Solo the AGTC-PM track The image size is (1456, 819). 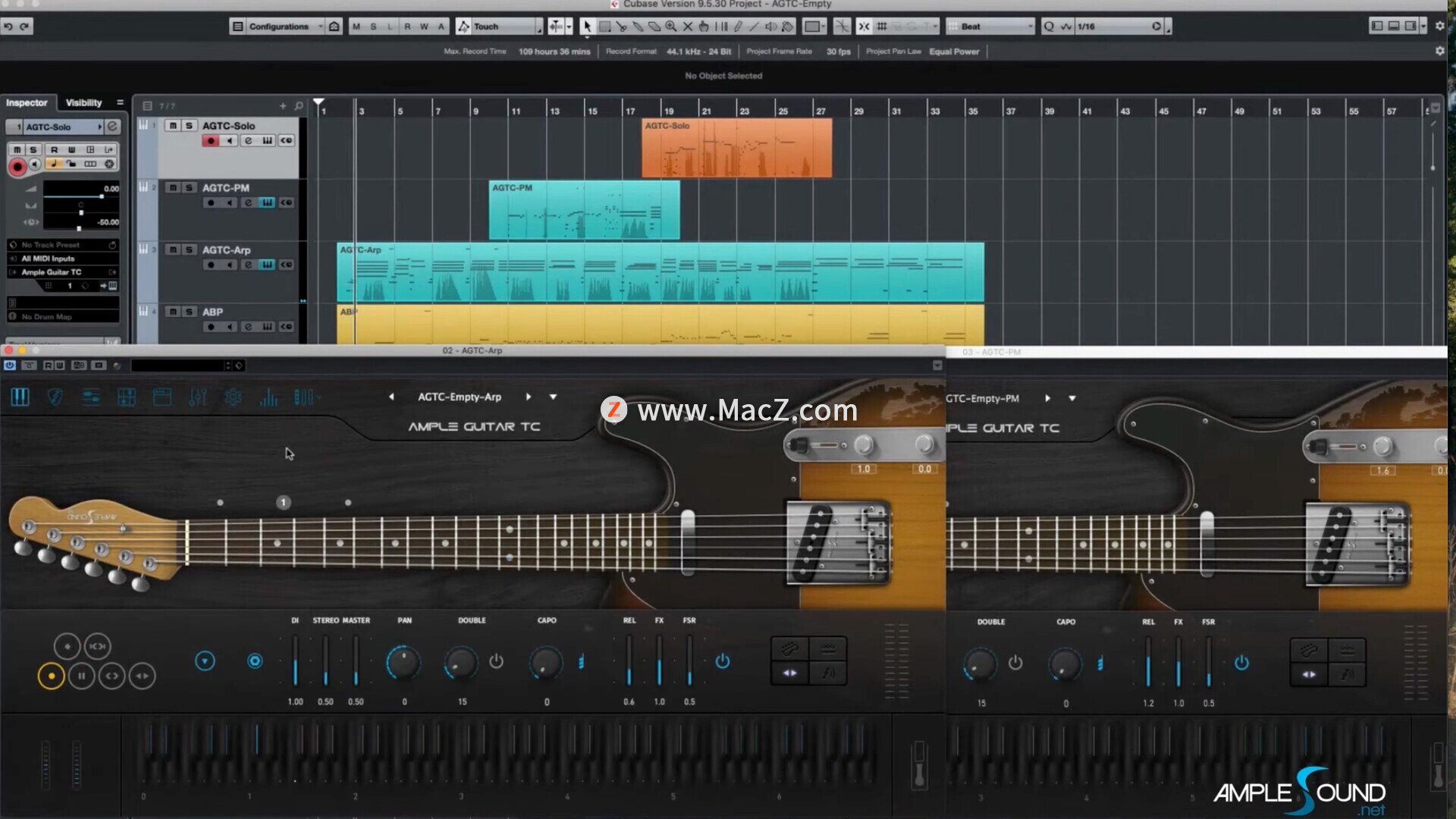(x=189, y=188)
